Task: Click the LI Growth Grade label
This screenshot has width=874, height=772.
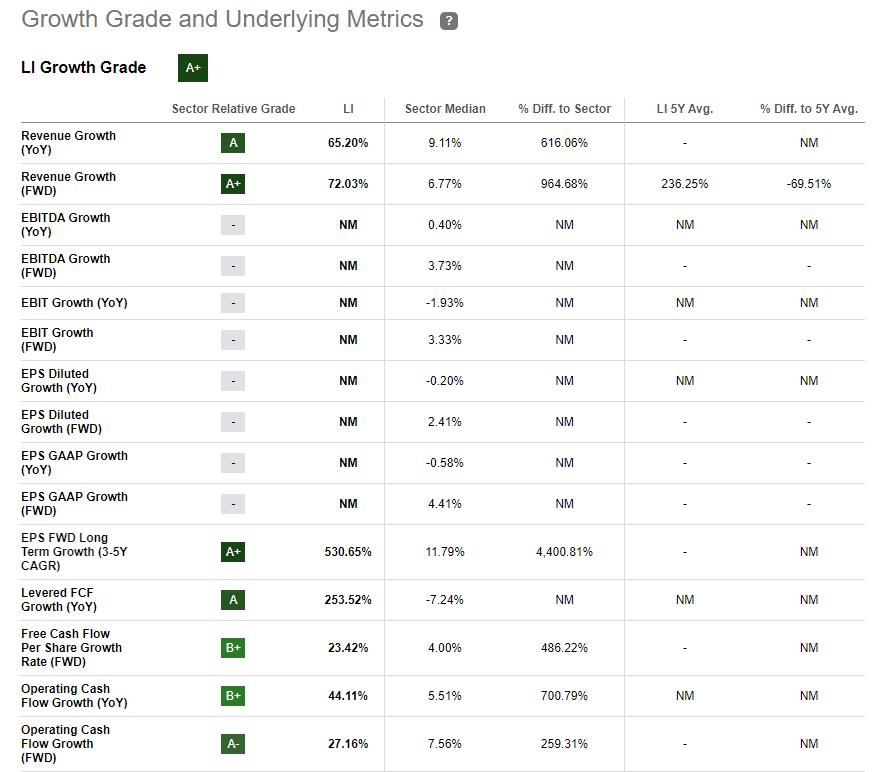Action: [x=84, y=67]
